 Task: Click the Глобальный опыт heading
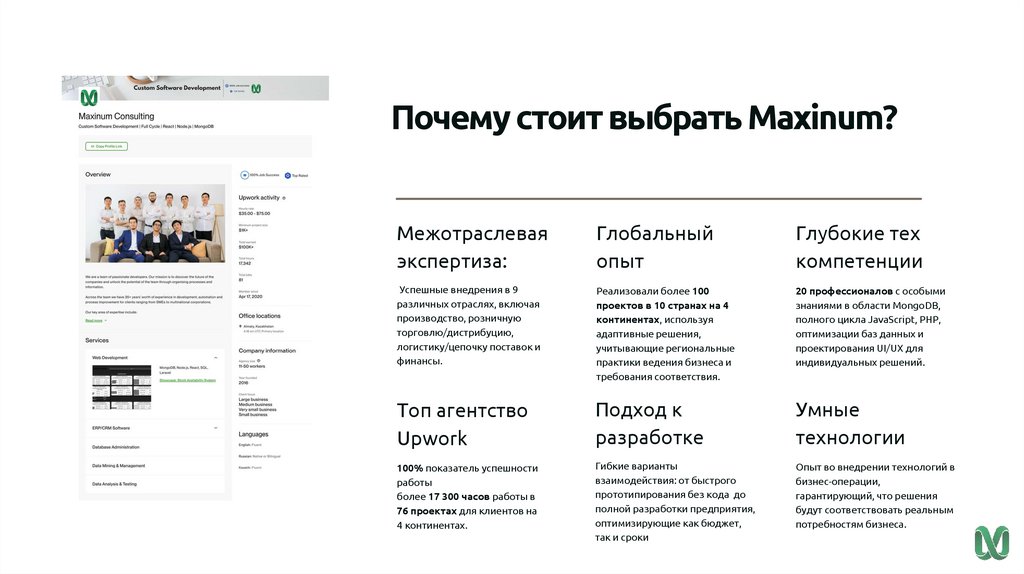[654, 247]
